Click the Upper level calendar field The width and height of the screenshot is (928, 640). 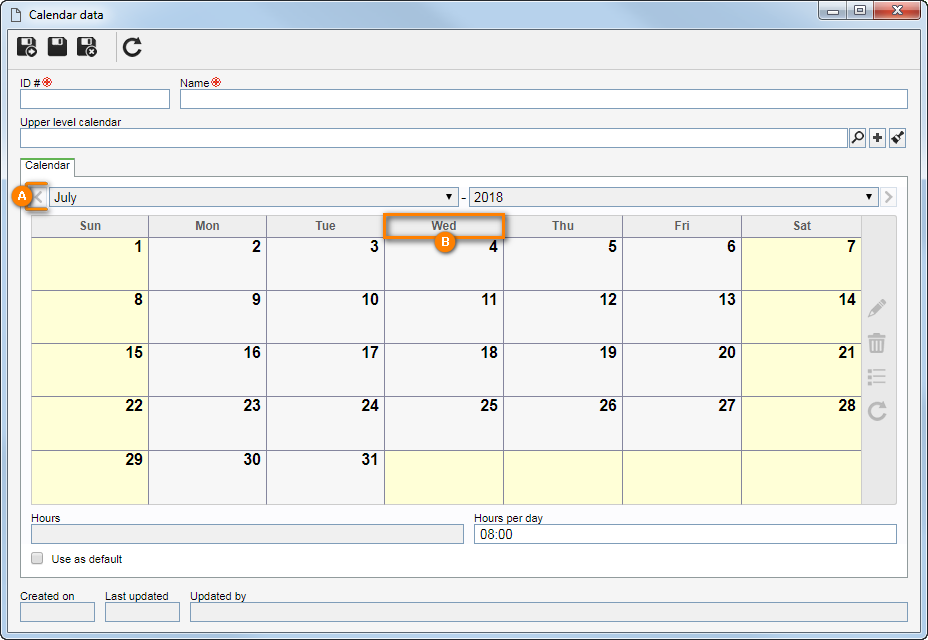tap(434, 138)
